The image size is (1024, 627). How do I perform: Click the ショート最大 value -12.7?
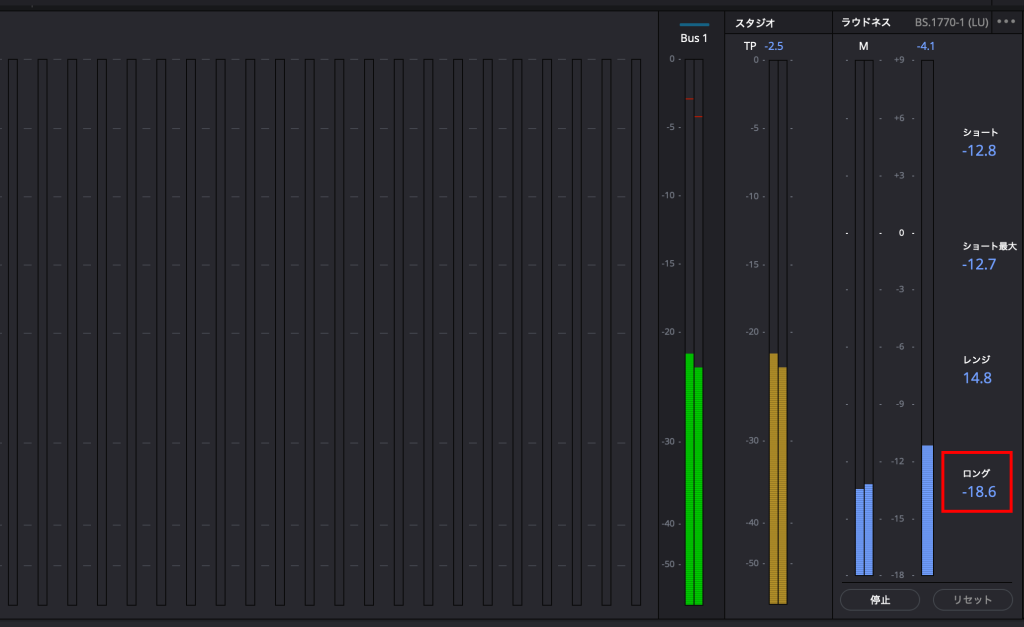pyautogui.click(x=979, y=265)
